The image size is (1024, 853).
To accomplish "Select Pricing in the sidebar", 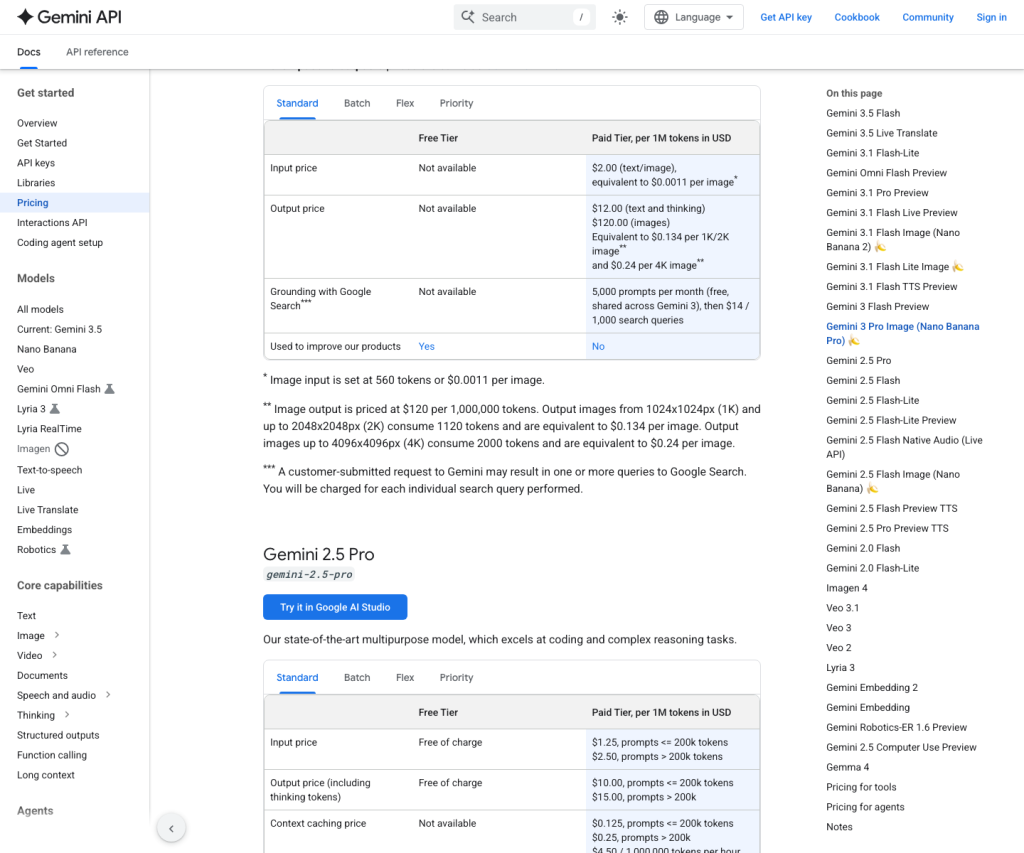I will (74, 202).
